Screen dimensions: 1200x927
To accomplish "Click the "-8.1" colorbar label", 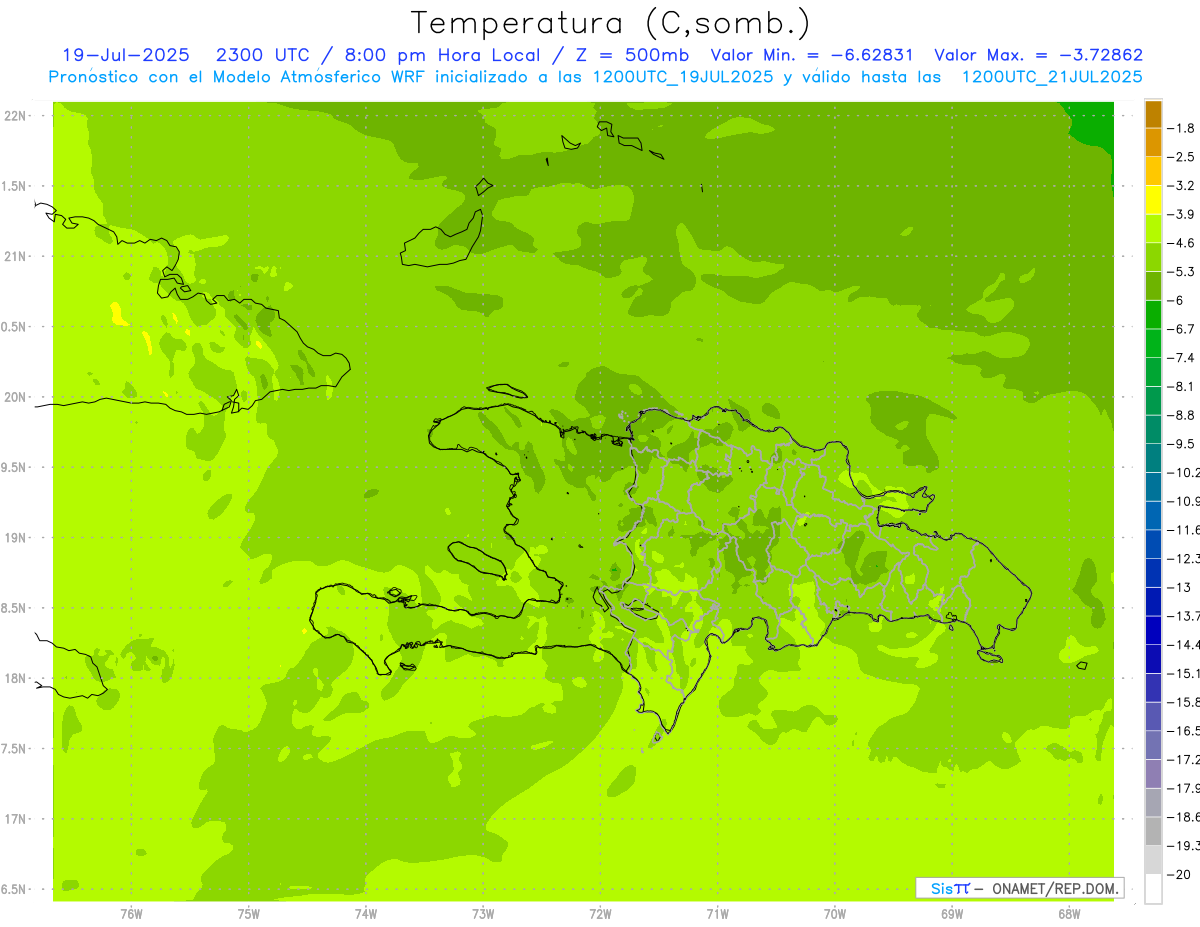I will [1180, 386].
